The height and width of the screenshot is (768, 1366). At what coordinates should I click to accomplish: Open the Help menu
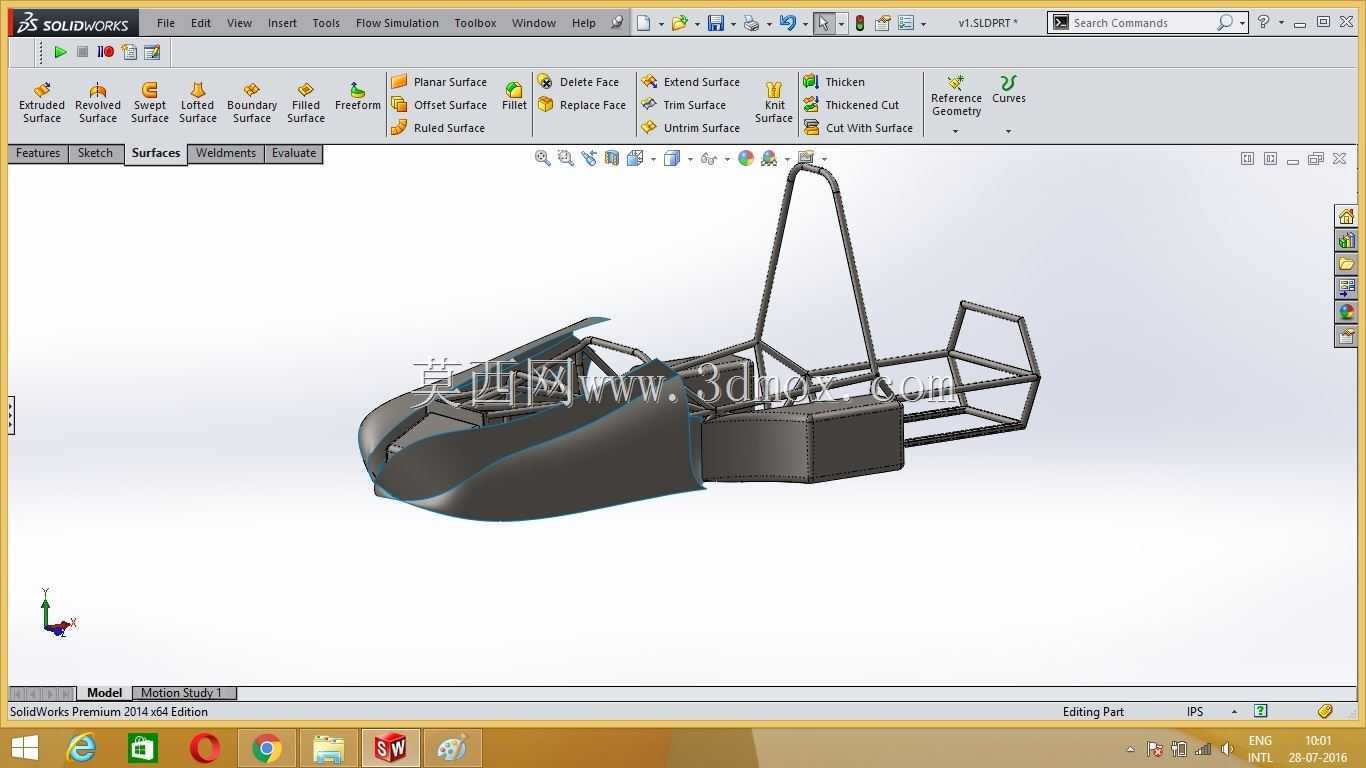click(584, 23)
